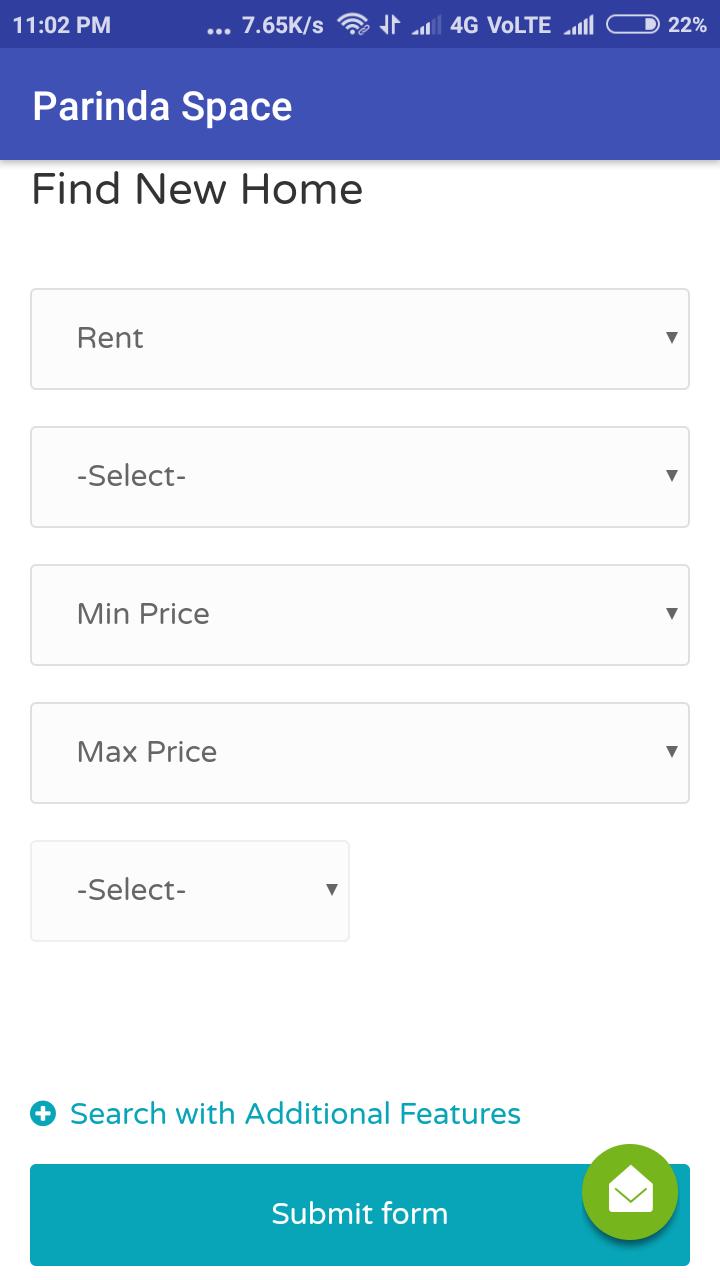Tap the 11:02 PM clock
This screenshot has width=720, height=1280.
point(62,25)
